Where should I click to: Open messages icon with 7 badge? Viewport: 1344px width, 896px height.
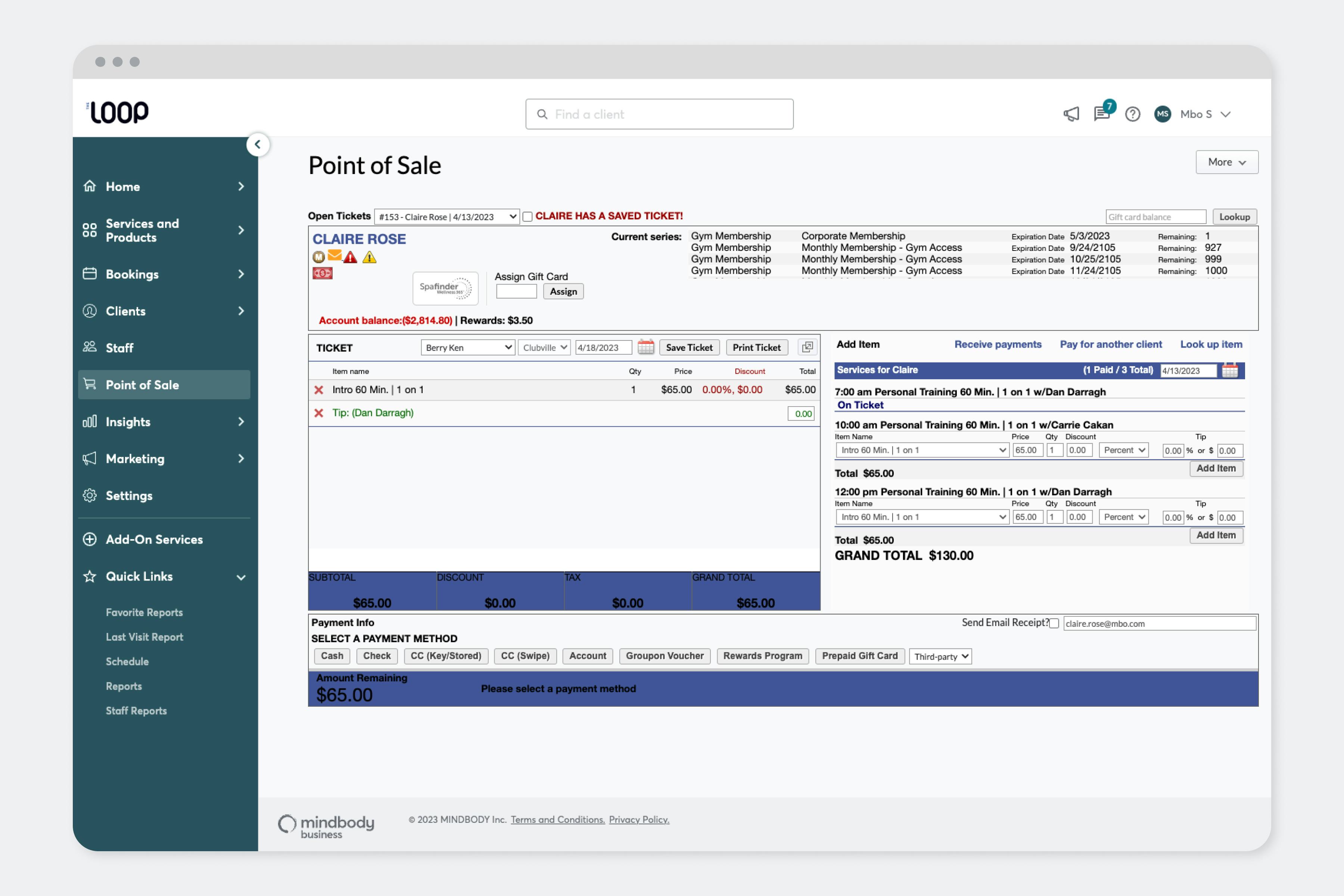(x=1101, y=114)
